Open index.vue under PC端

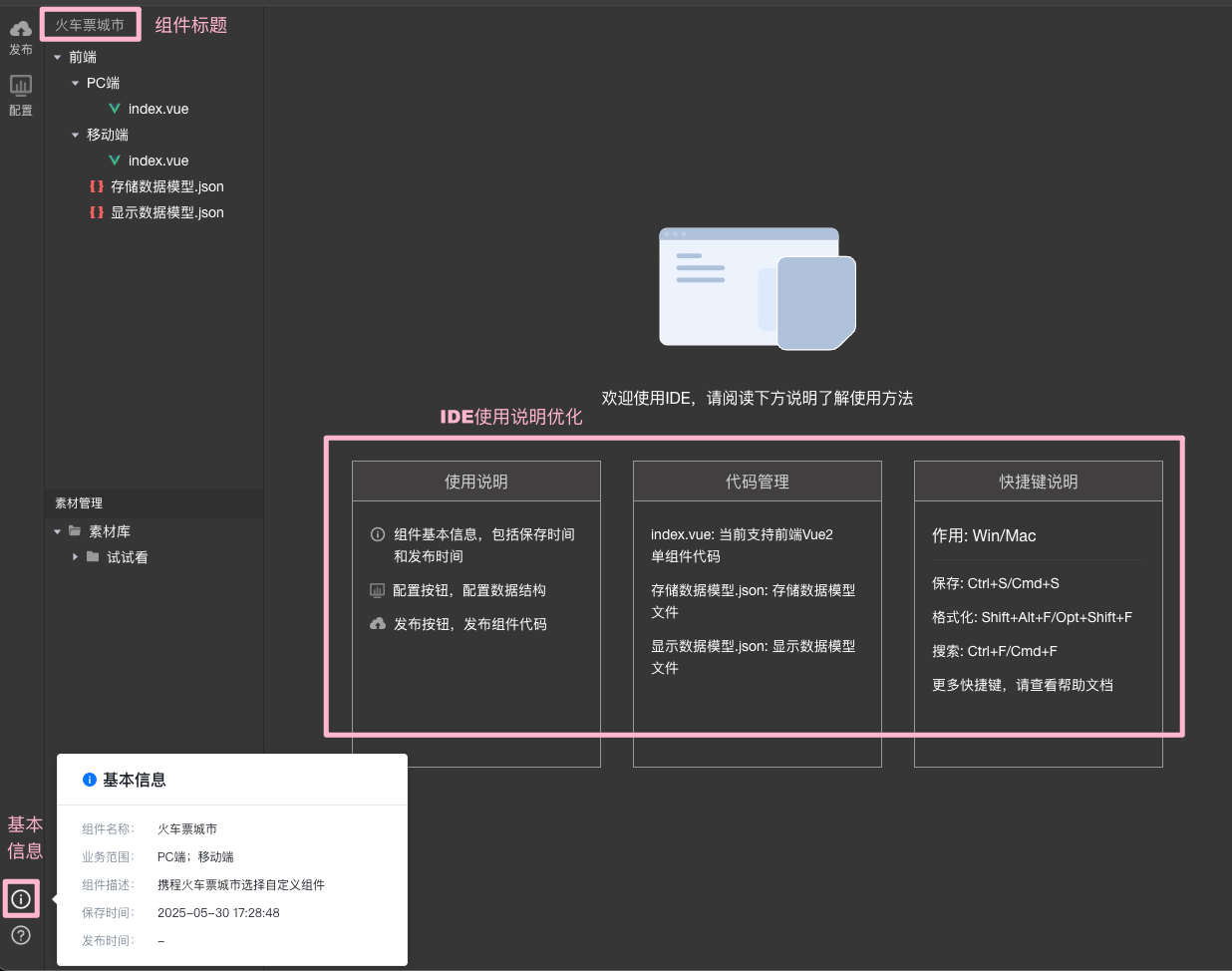pyautogui.click(x=158, y=109)
